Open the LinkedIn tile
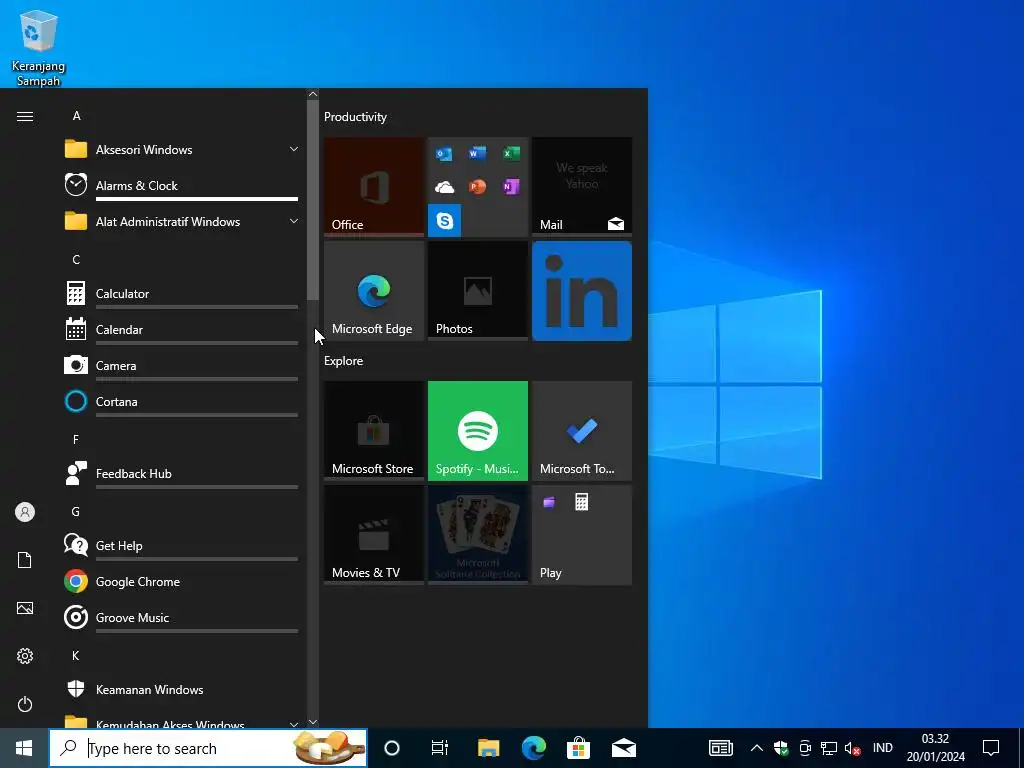This screenshot has height=768, width=1024. tap(582, 291)
